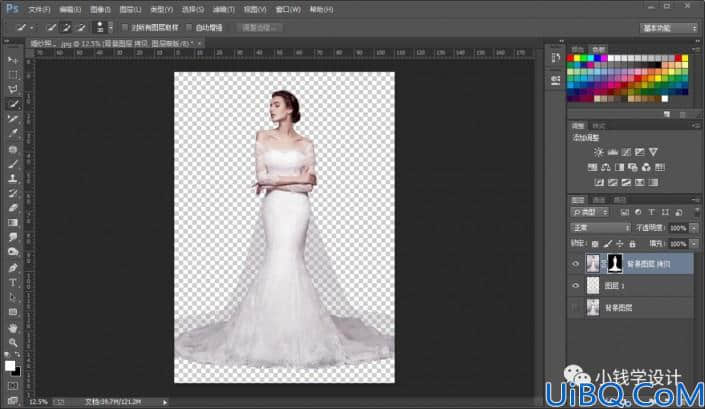
Task: Click New Selection mode in options bar
Action: pyautogui.click(x=51, y=28)
